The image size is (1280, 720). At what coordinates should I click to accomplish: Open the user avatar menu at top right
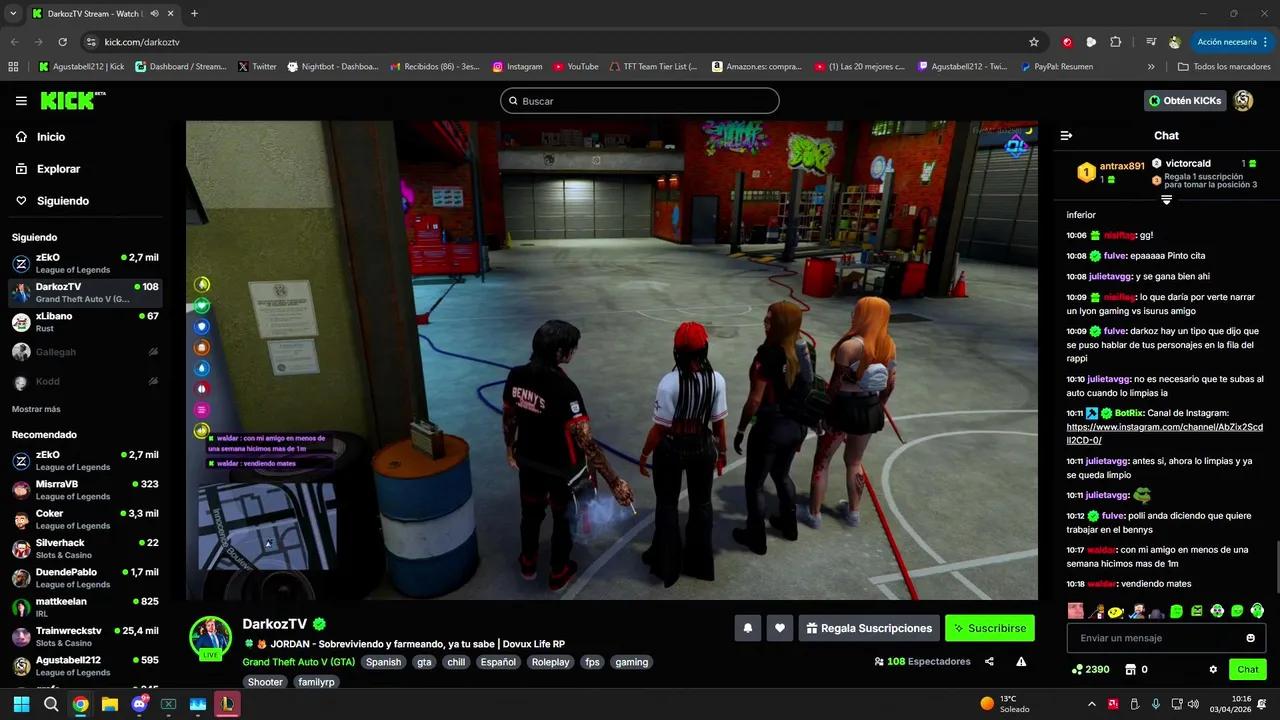coord(1243,101)
